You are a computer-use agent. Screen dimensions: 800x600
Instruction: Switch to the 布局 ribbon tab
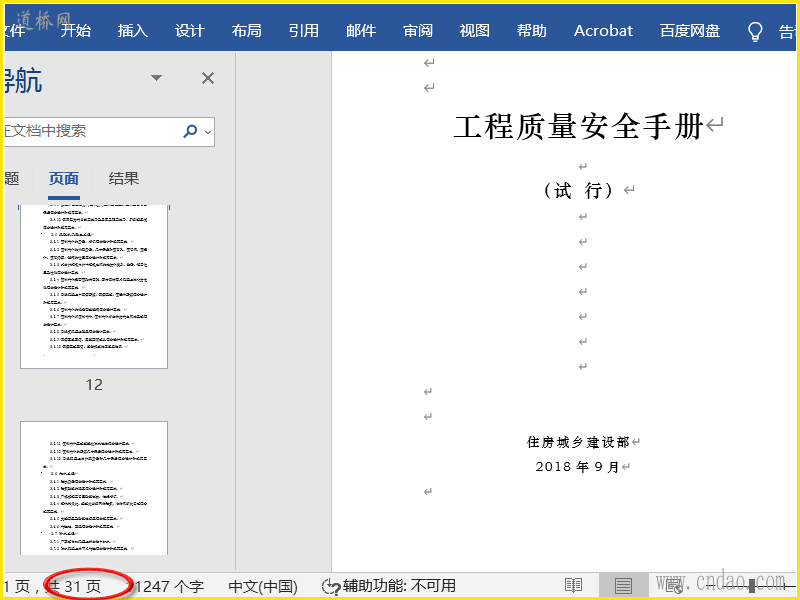pos(247,31)
